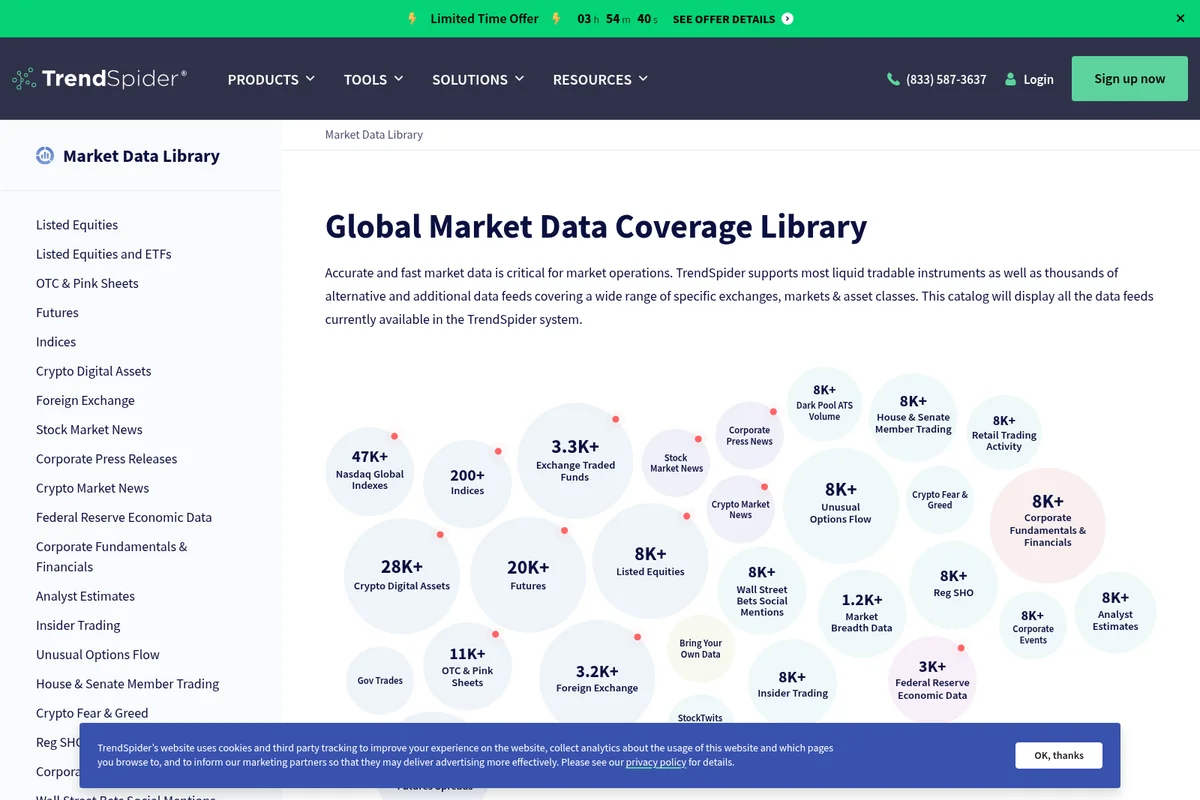
Task: Click the lightning bolt icon in the offer banner
Action: (x=411, y=18)
